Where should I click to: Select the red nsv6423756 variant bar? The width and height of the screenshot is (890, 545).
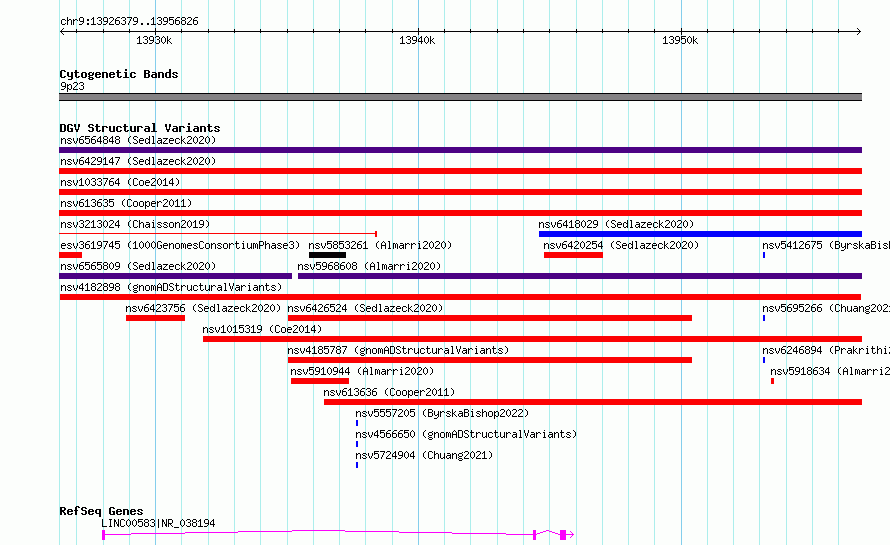point(156,318)
